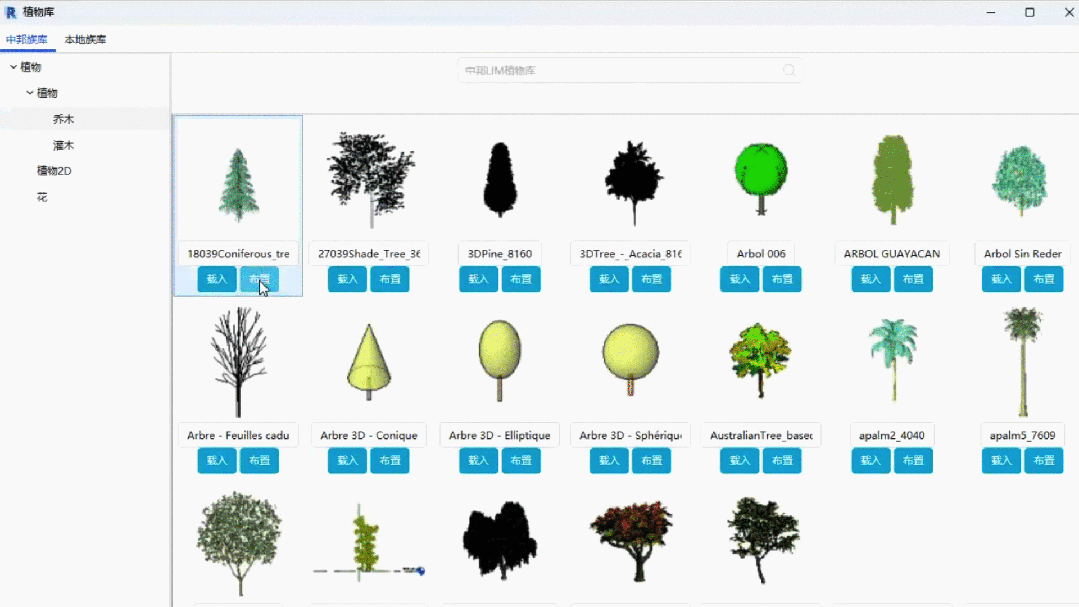
Task: Load the Arbre - Feuilles caduques family
Action: [x=217, y=460]
